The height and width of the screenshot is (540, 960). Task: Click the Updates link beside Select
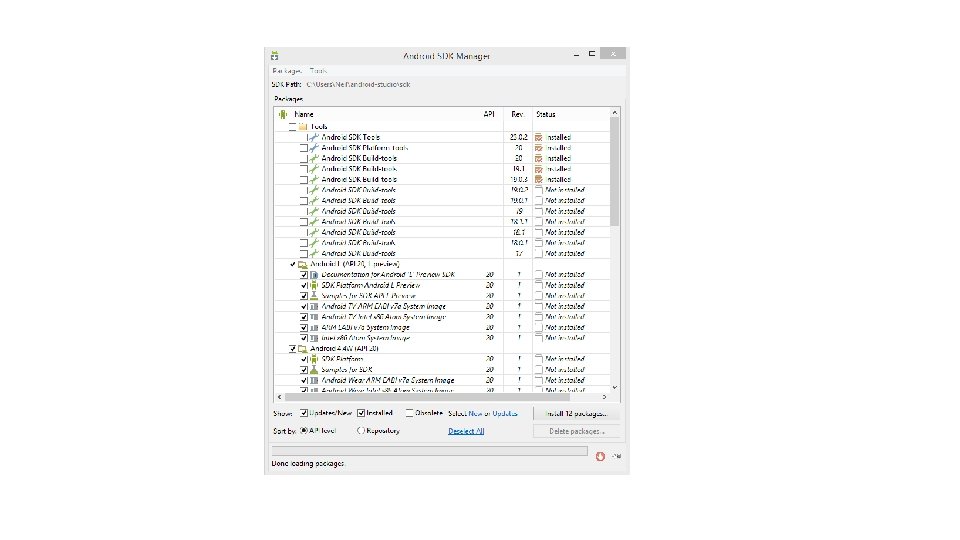pos(505,413)
